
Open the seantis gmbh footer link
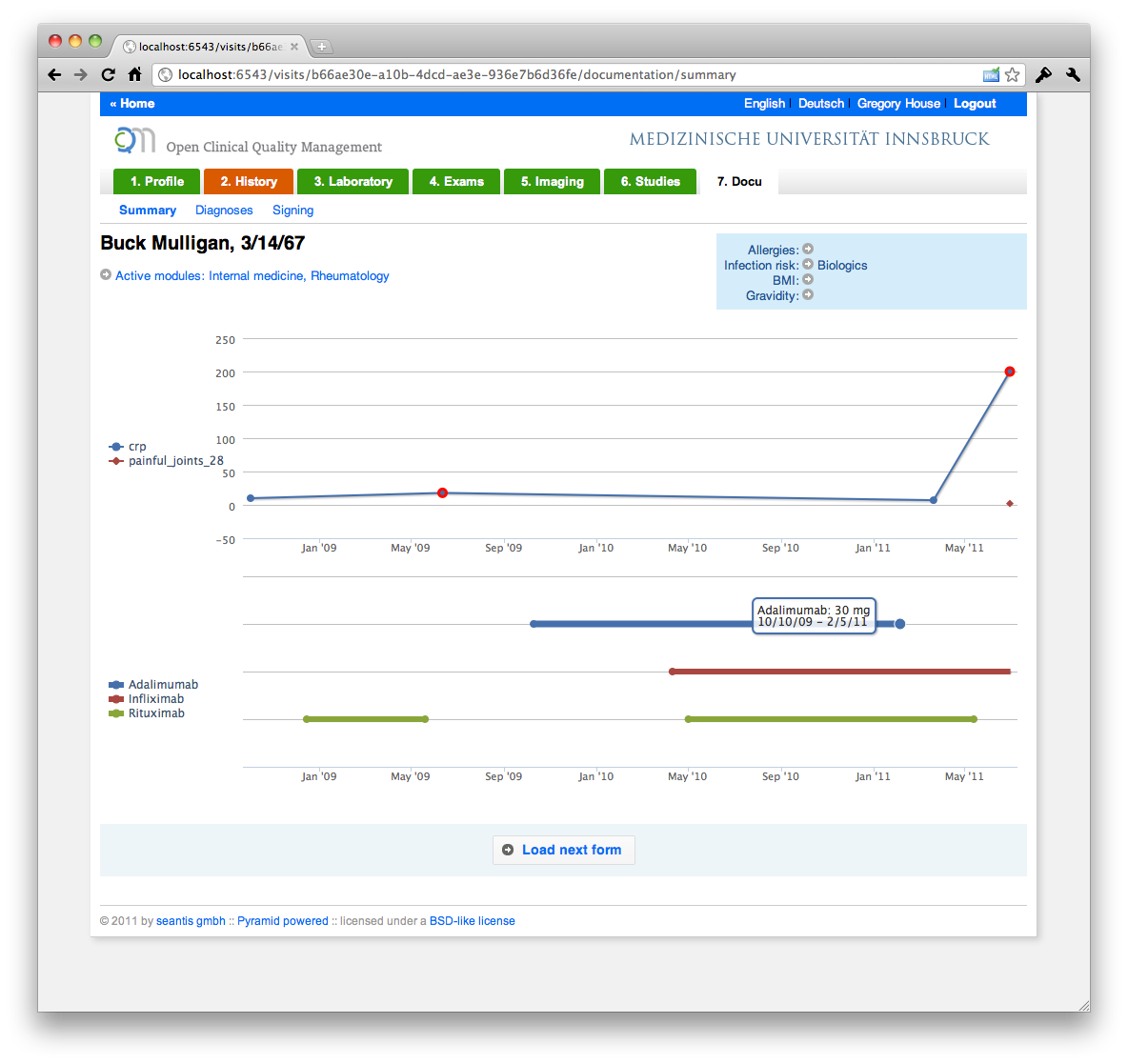[191, 921]
